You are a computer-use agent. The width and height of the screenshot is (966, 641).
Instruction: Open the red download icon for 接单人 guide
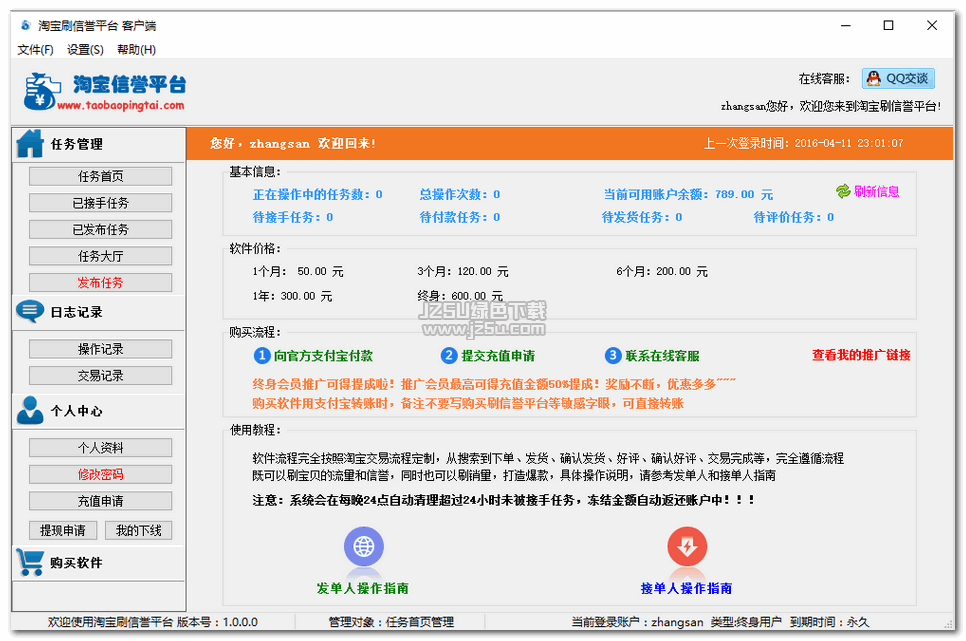(x=687, y=546)
